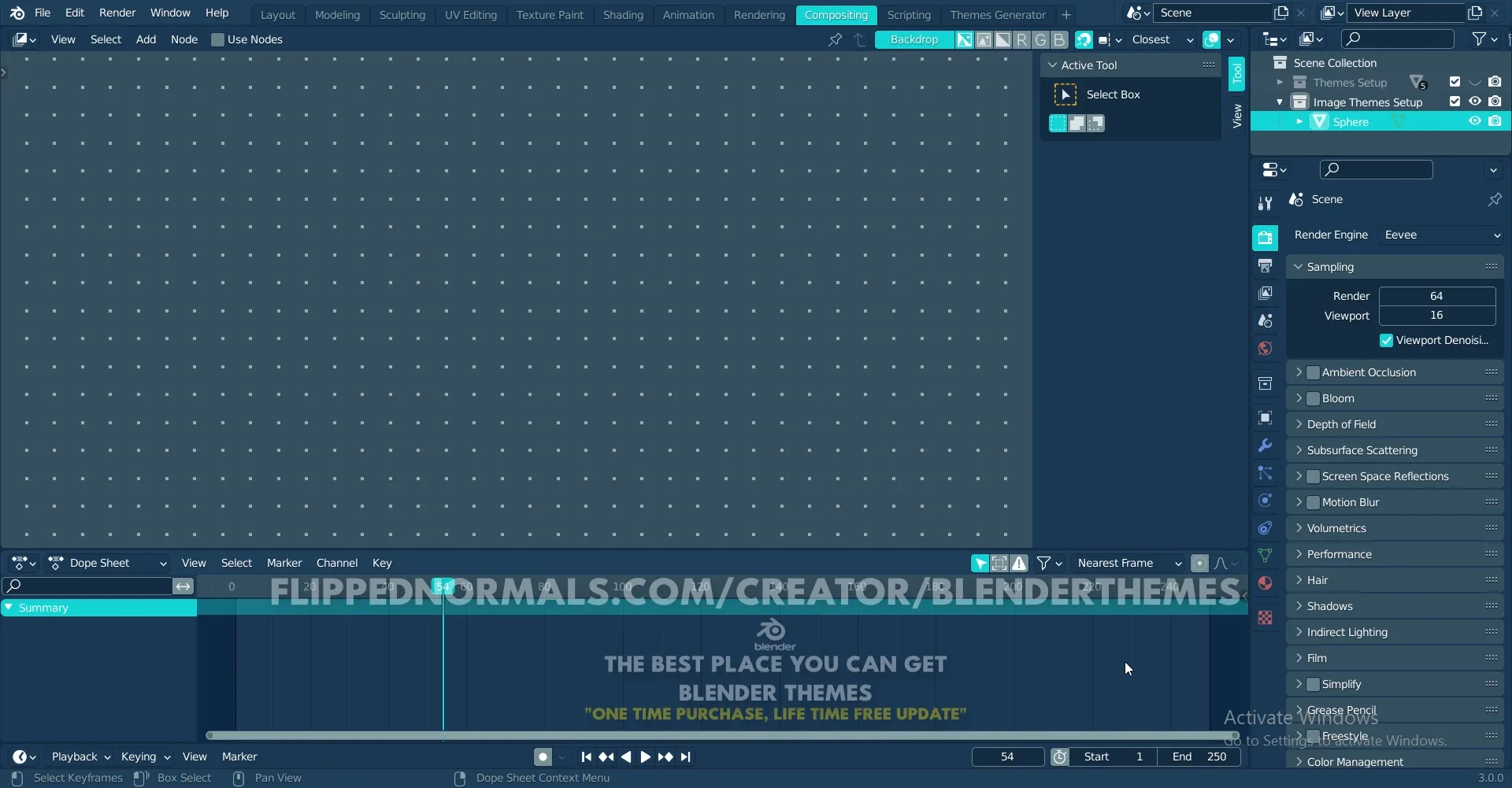Open the Material properties tab
The width and height of the screenshot is (1512, 788).
(1265, 583)
